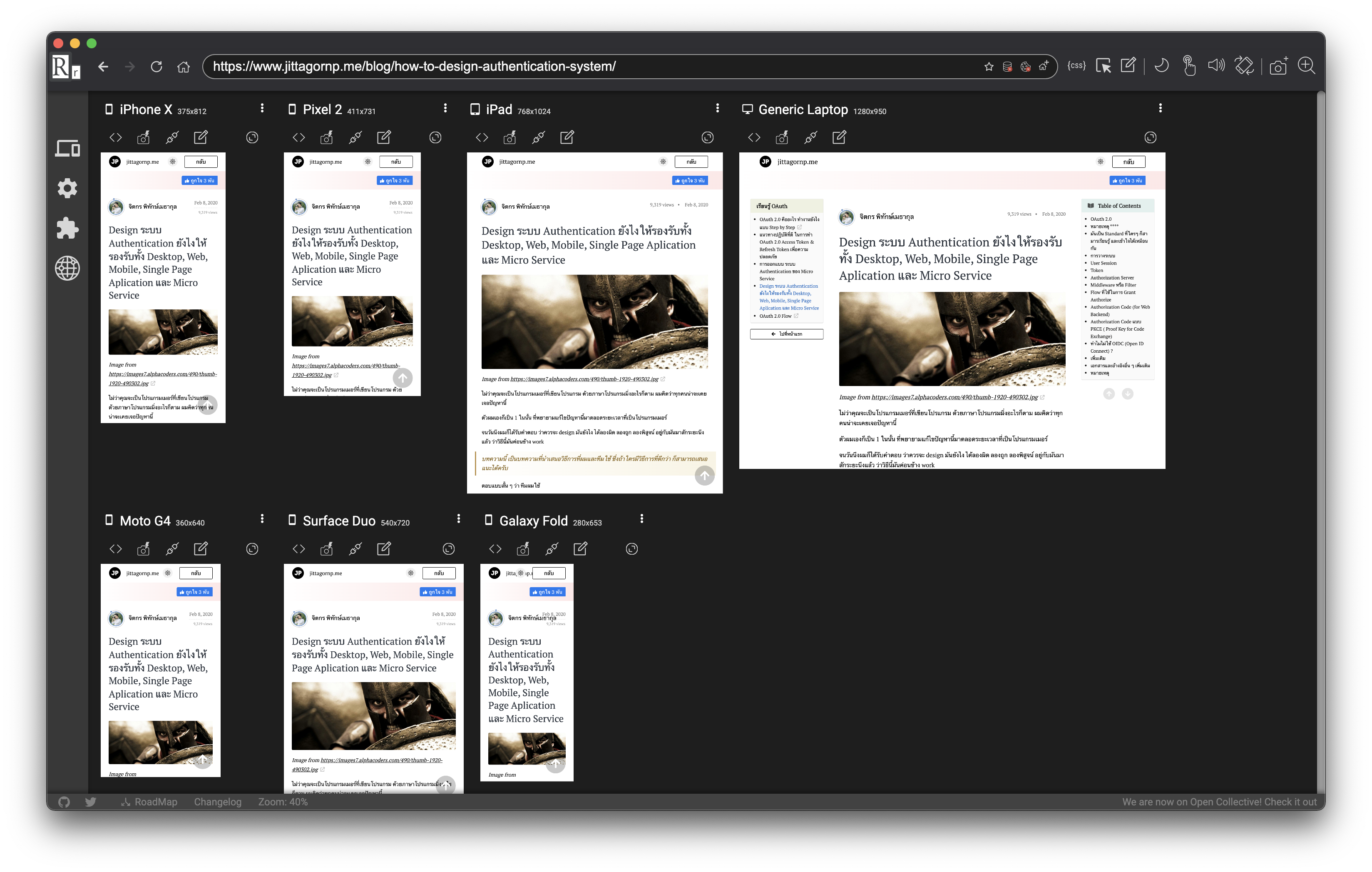Open the Settings gear sidebar tab

pos(67,188)
